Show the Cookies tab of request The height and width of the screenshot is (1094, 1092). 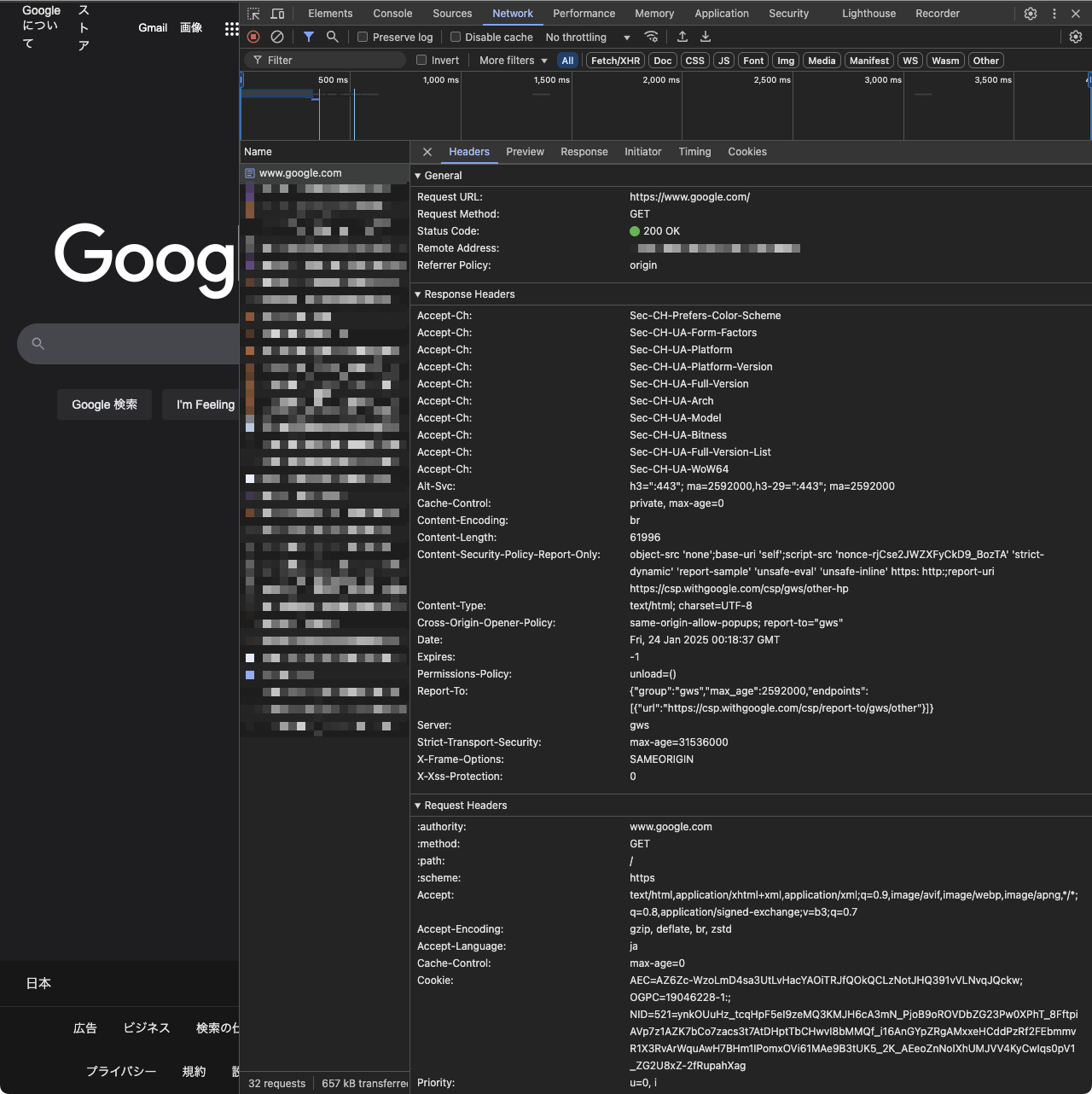pyautogui.click(x=747, y=152)
